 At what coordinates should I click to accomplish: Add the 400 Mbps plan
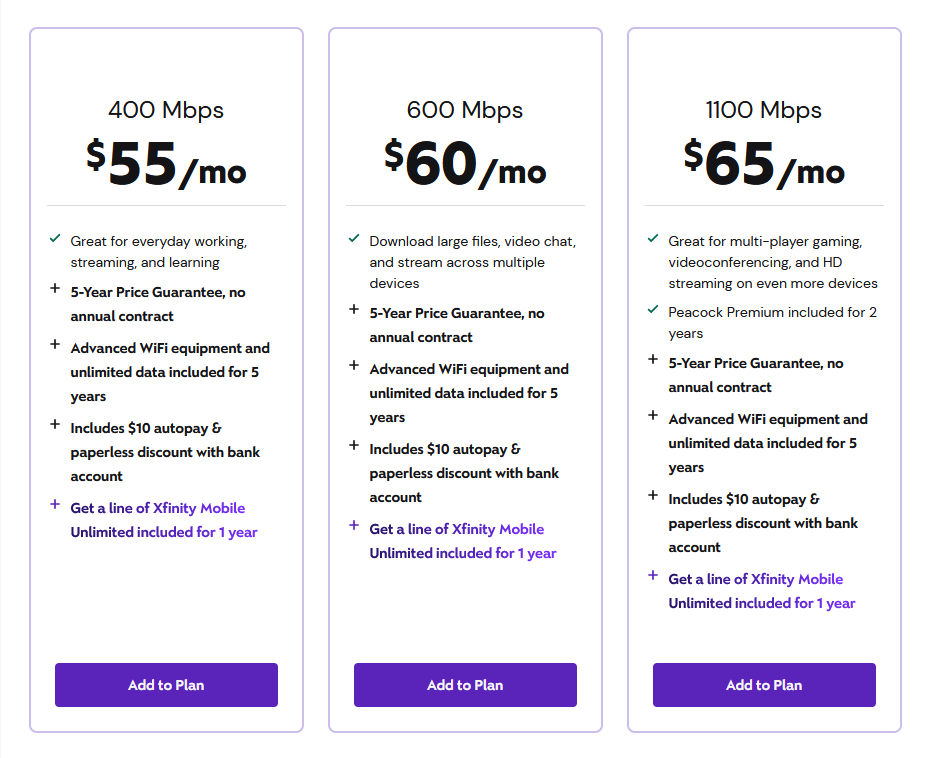pos(167,685)
